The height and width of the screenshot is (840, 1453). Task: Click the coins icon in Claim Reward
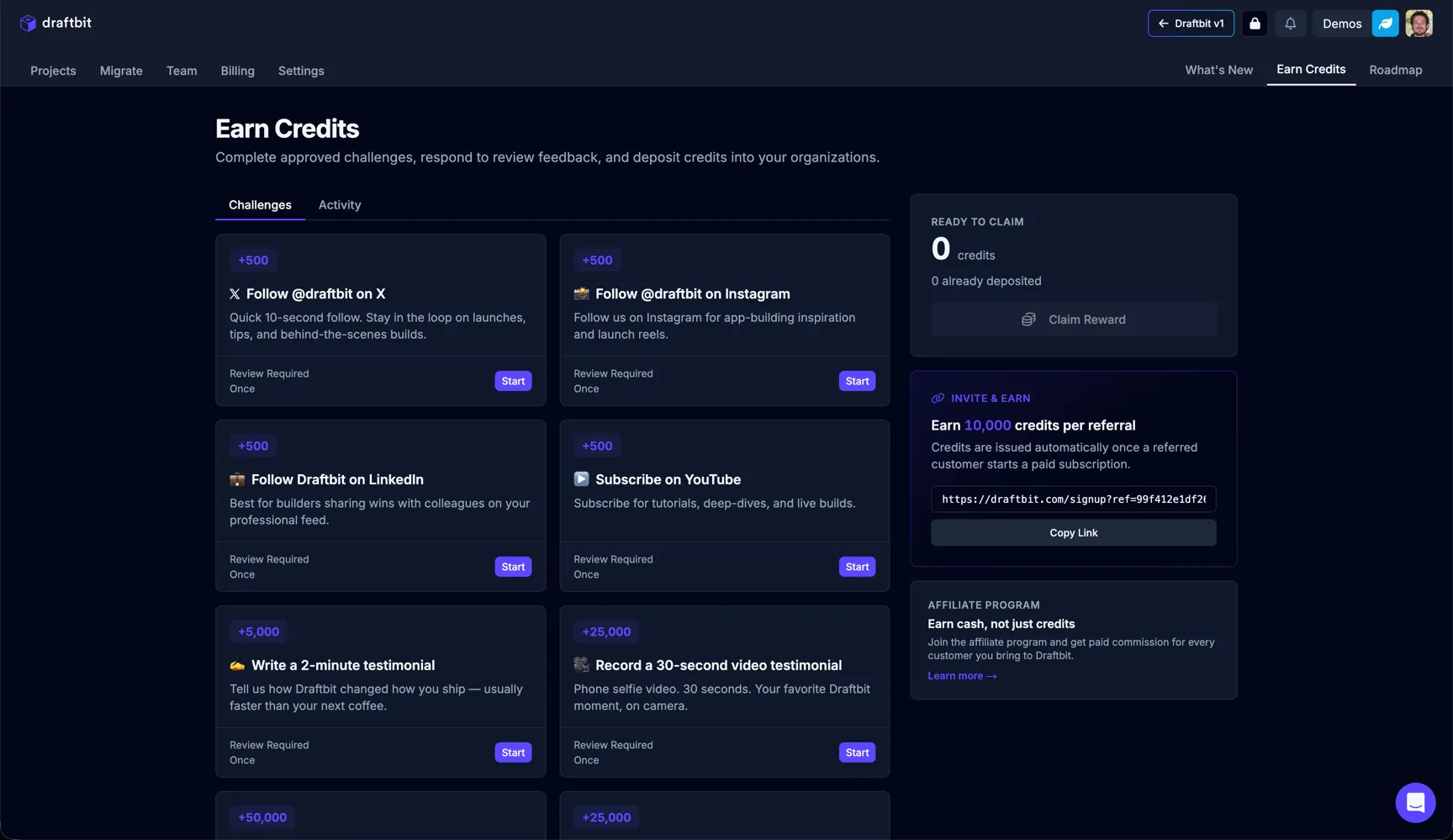(1028, 320)
